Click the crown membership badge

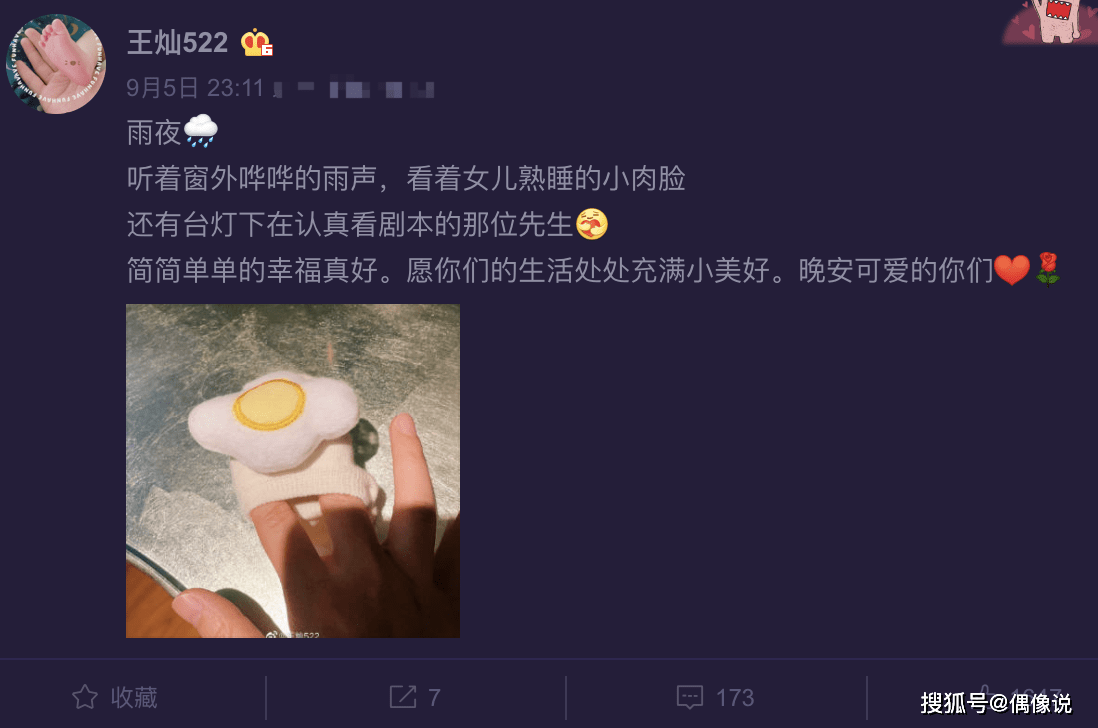(x=257, y=43)
